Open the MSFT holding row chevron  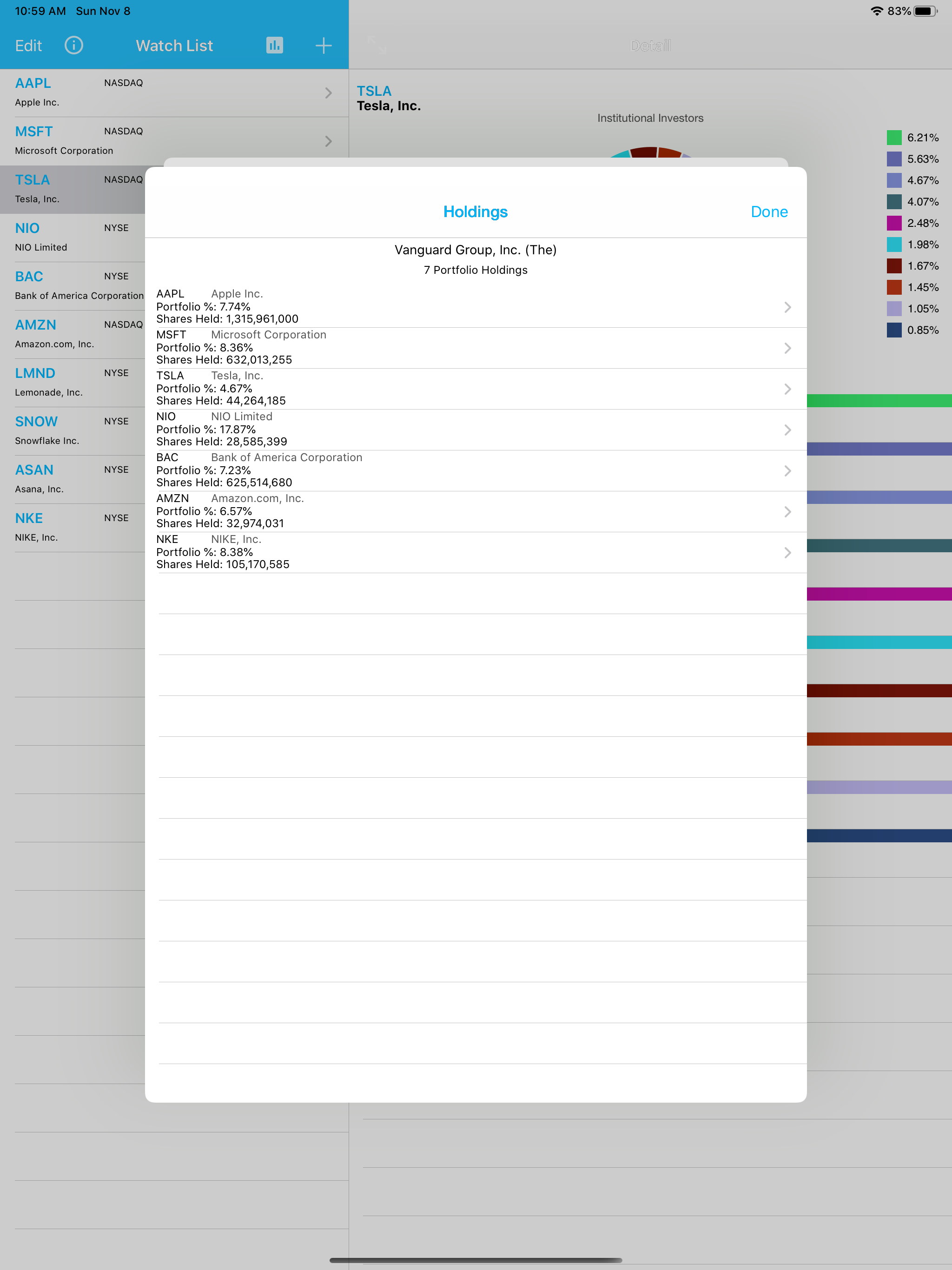coord(787,348)
